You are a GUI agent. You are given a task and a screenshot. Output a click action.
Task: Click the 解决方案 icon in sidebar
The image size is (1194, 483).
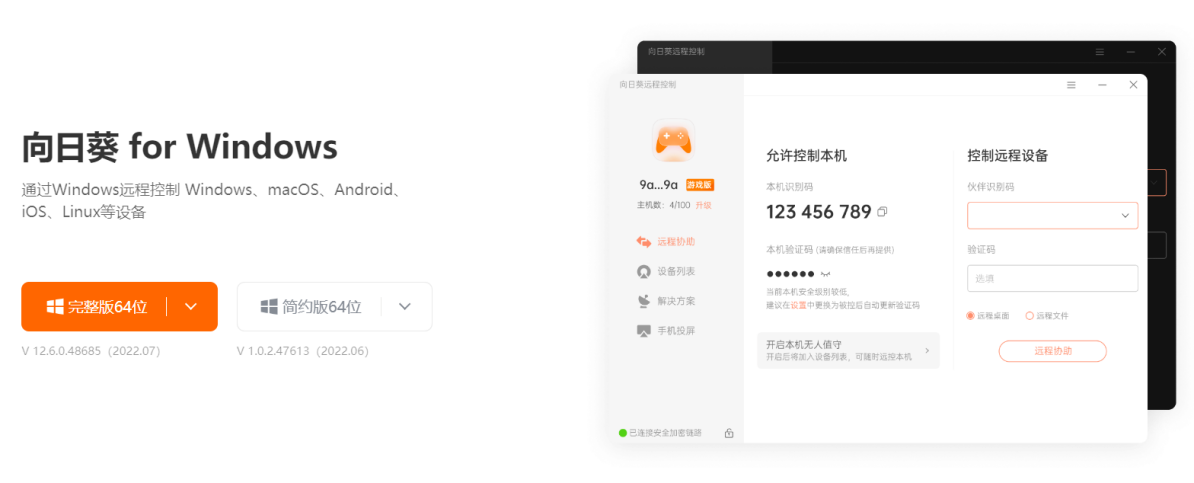(643, 301)
